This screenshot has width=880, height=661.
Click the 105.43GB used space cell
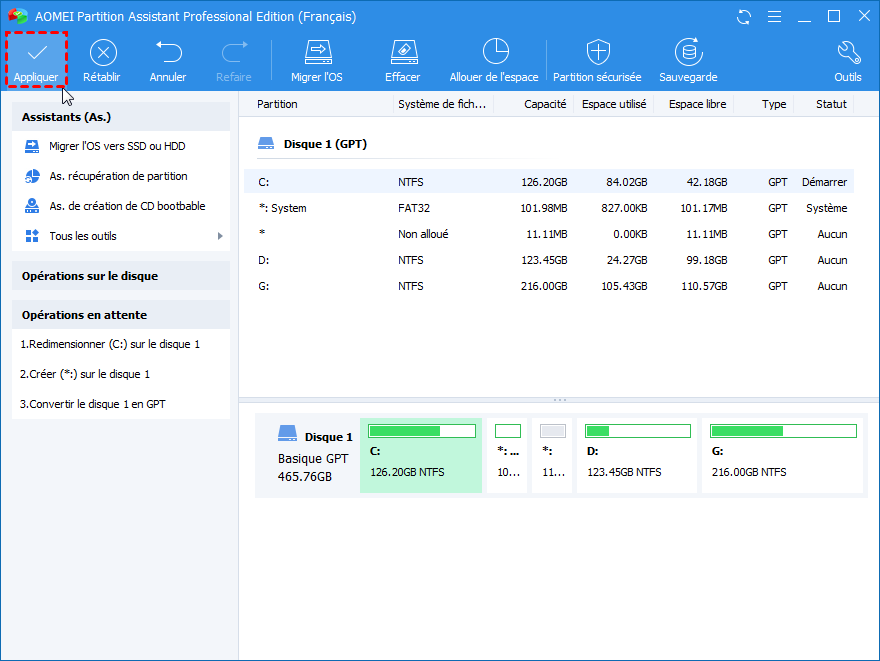pos(624,287)
